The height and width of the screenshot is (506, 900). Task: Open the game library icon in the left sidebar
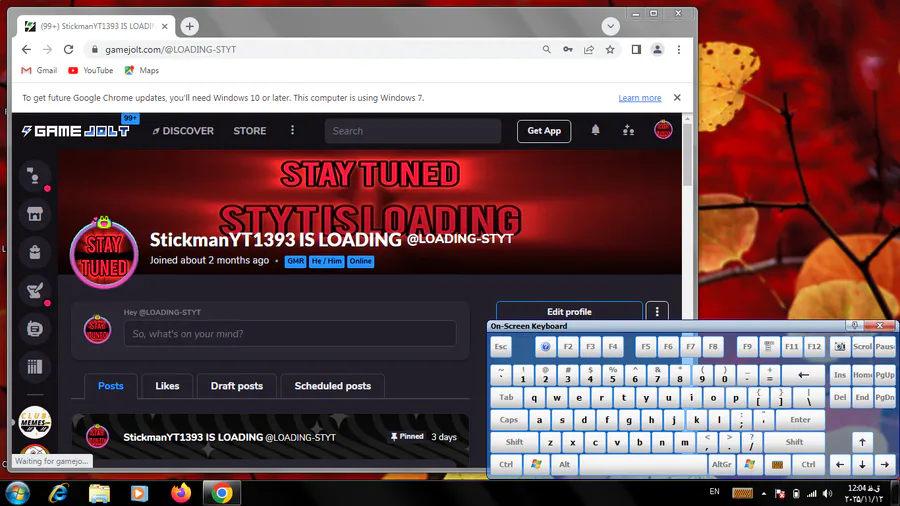click(x=35, y=367)
